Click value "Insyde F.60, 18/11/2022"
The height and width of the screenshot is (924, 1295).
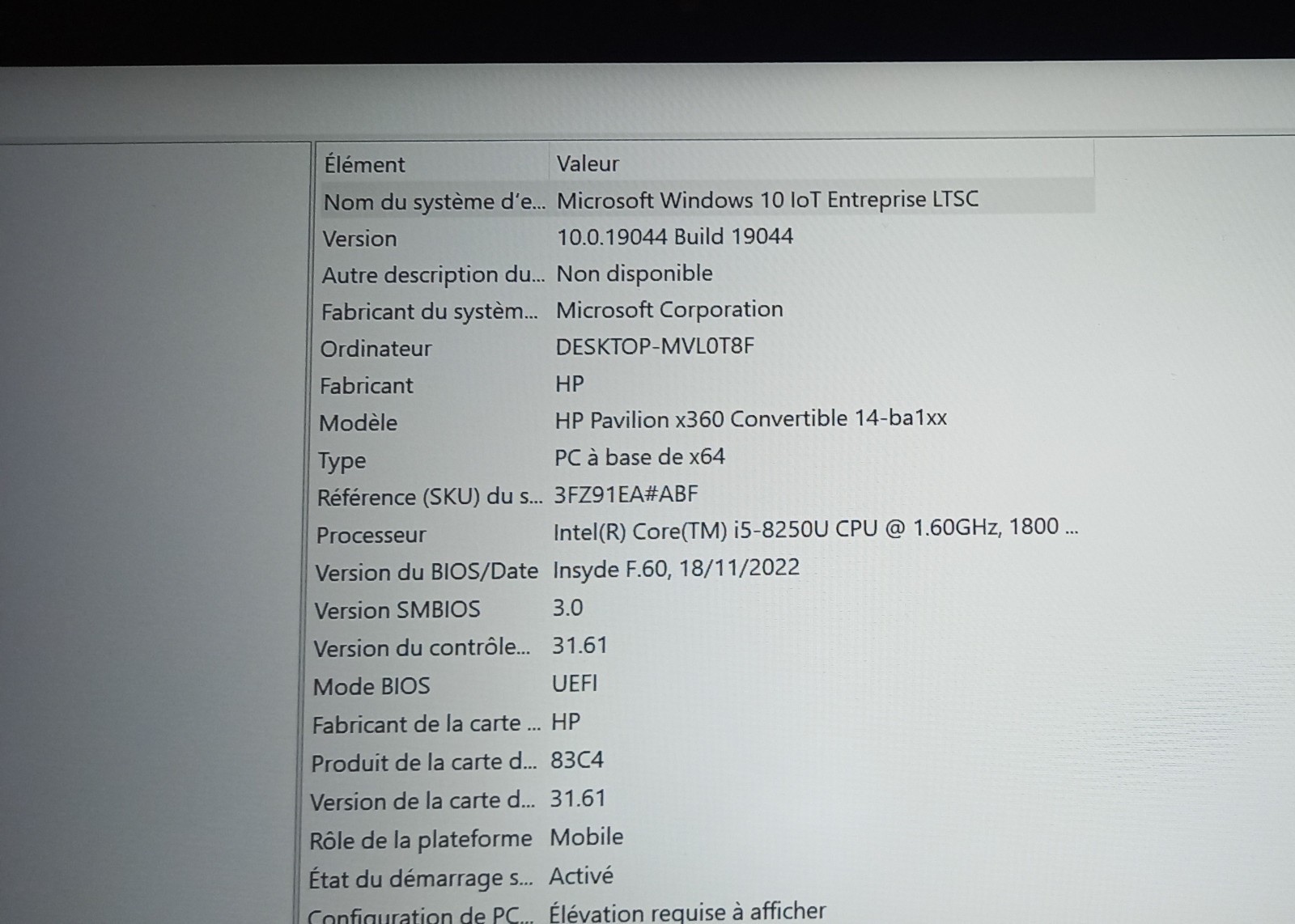pyautogui.click(x=676, y=569)
